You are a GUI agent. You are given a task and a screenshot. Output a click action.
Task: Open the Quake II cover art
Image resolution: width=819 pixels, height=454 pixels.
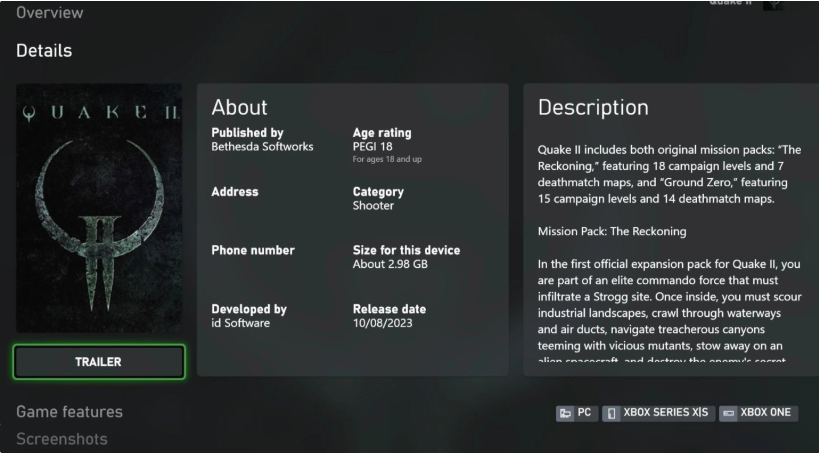(x=99, y=208)
